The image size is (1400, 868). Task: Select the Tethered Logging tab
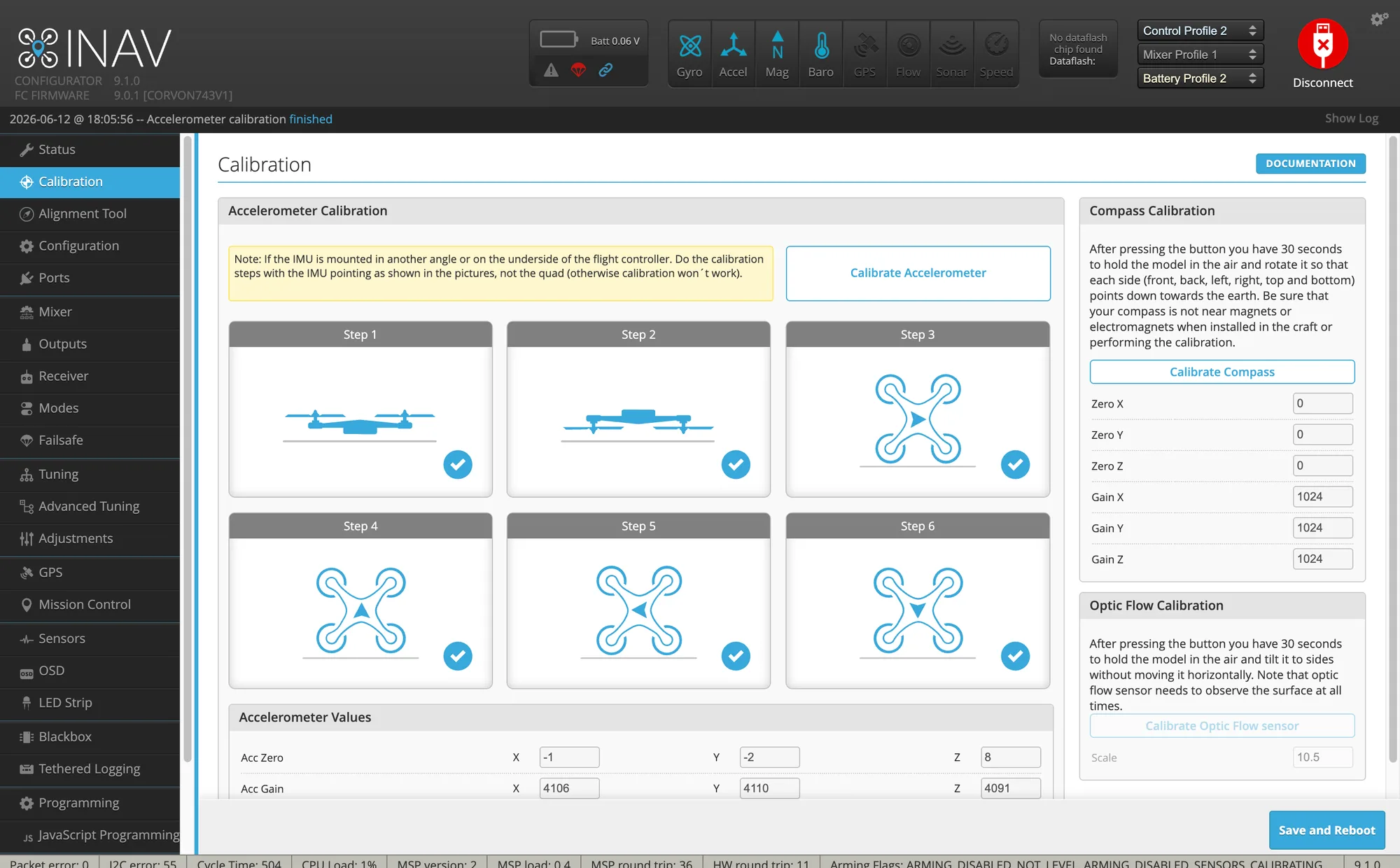[x=90, y=769]
